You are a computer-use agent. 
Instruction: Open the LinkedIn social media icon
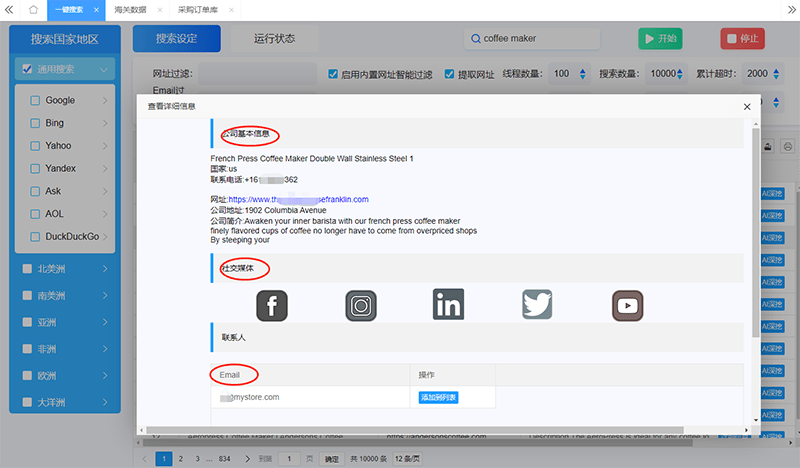point(448,304)
